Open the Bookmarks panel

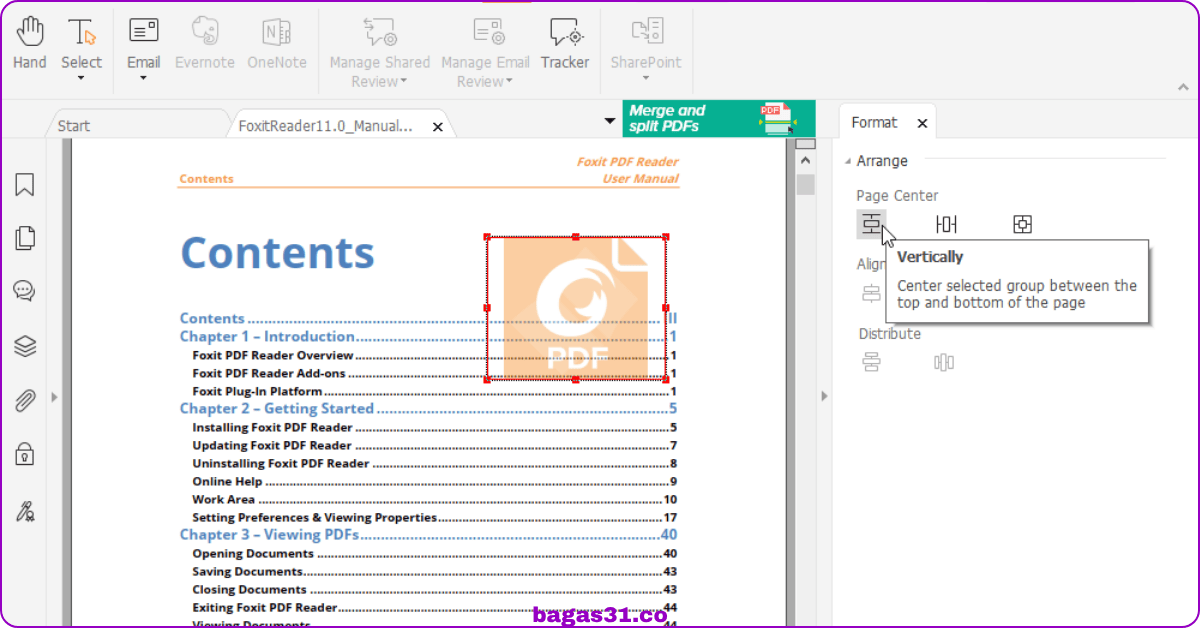tap(25, 184)
